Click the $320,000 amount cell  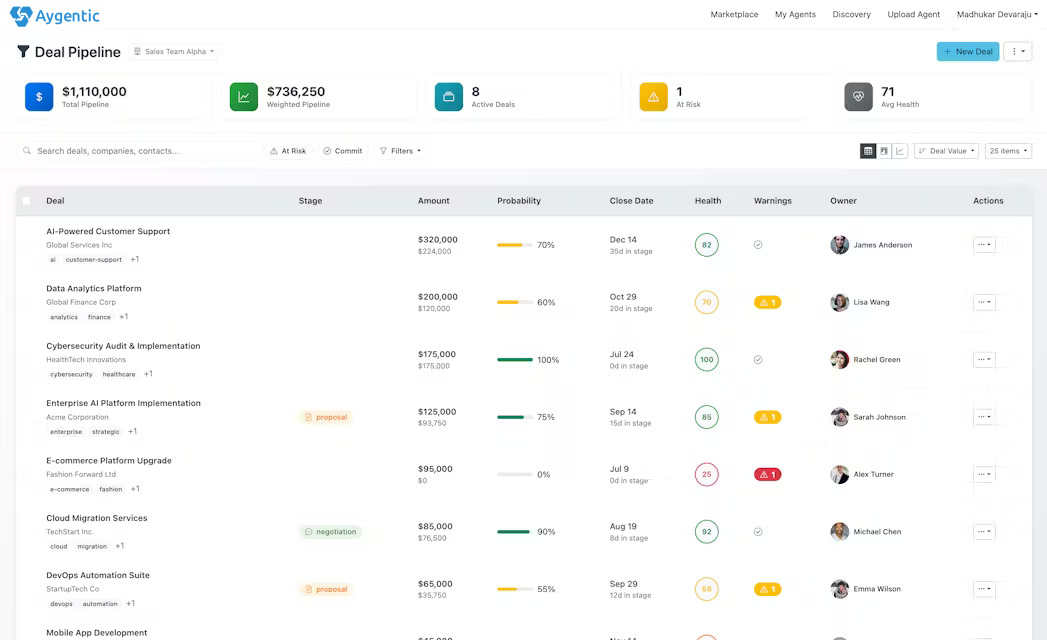click(438, 239)
